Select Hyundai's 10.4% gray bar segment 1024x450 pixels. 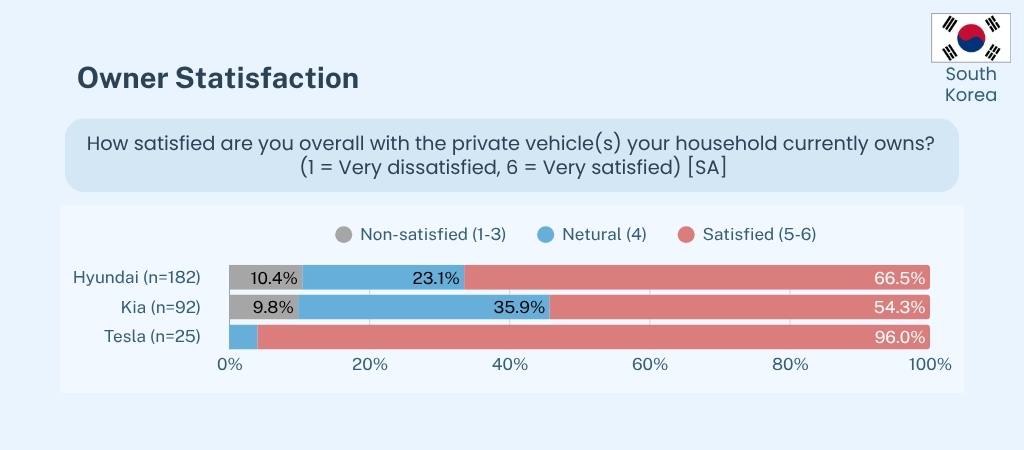[266, 277]
